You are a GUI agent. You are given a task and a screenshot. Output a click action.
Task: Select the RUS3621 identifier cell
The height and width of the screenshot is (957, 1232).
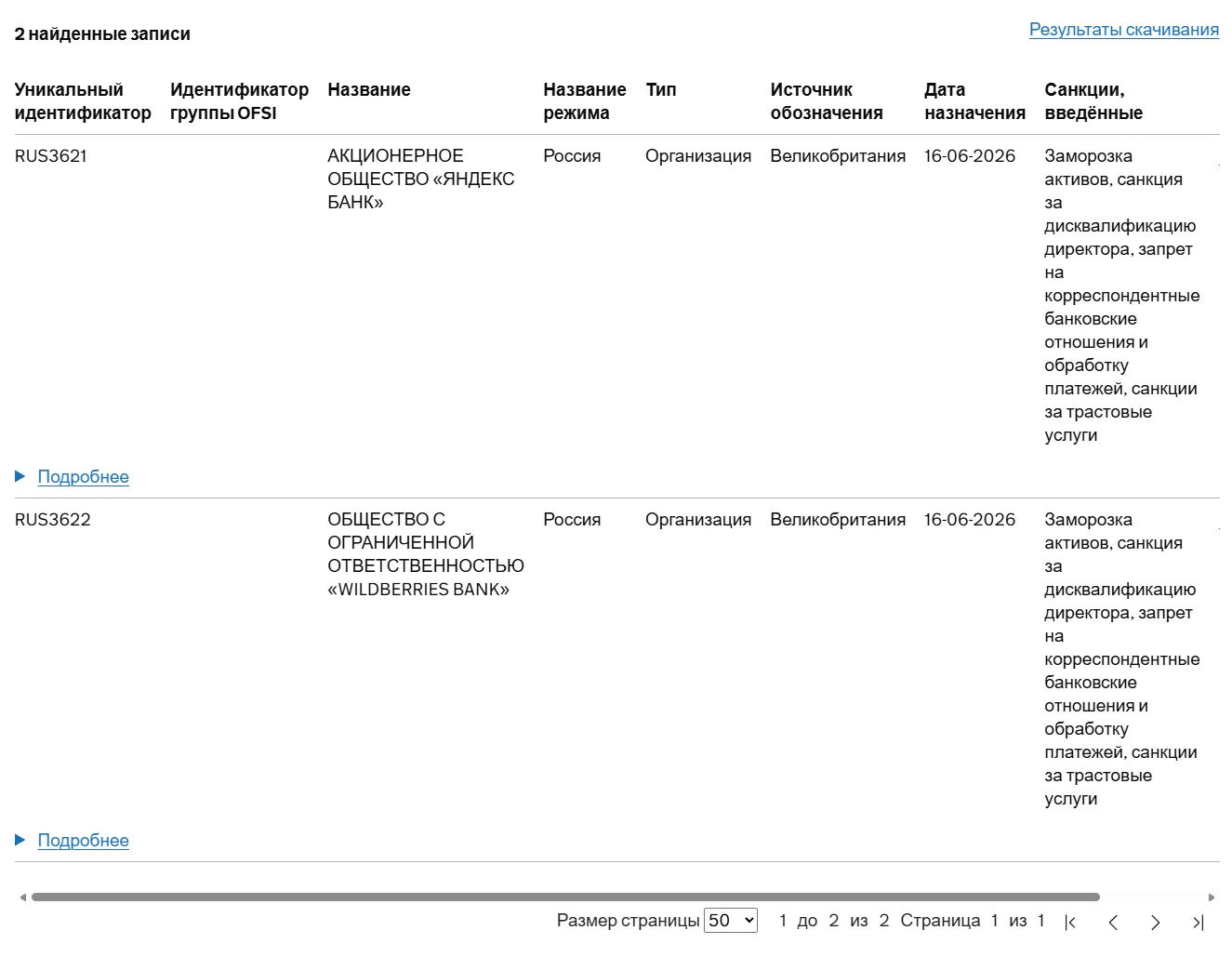tap(51, 156)
